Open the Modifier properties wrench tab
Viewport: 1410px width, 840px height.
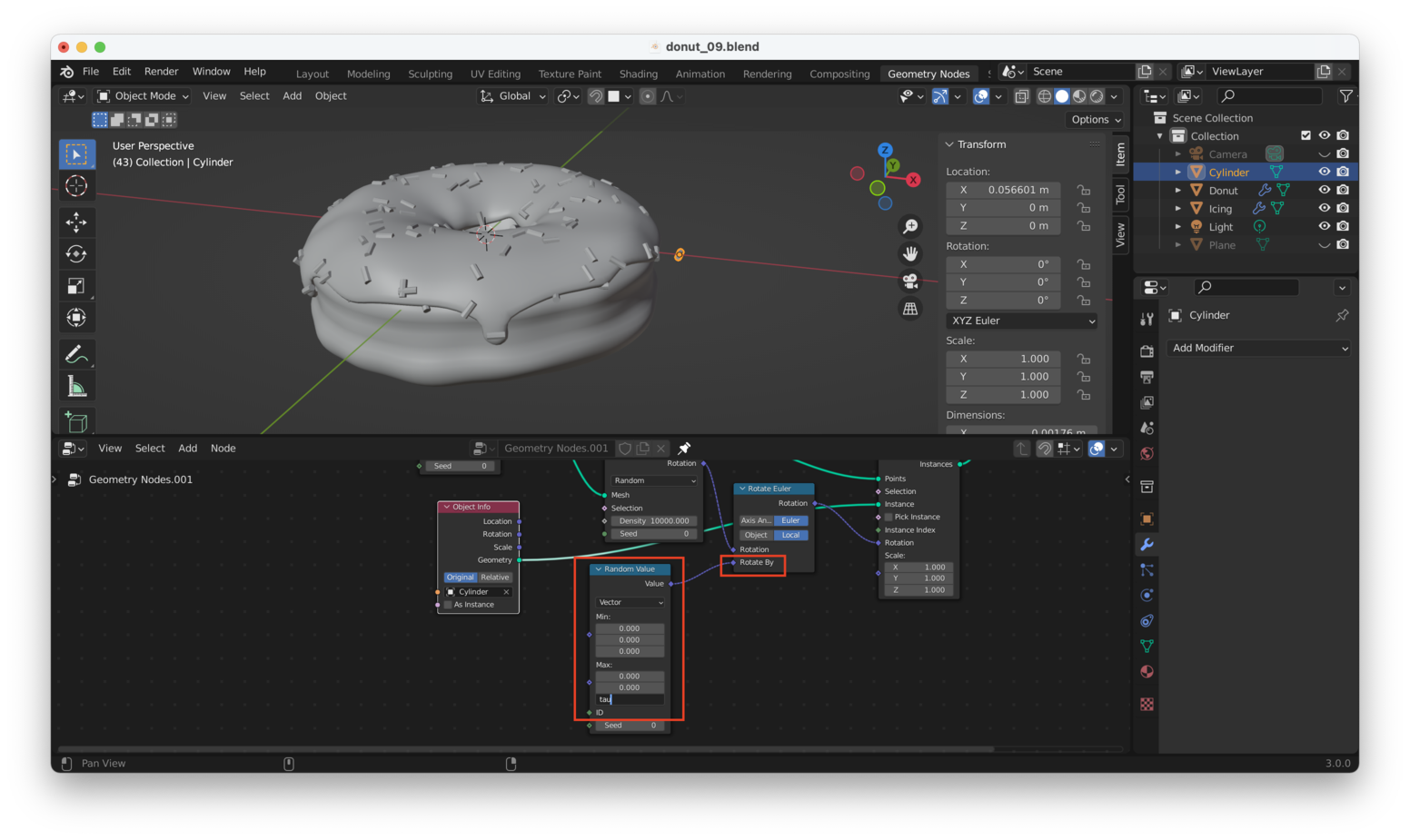click(x=1147, y=545)
